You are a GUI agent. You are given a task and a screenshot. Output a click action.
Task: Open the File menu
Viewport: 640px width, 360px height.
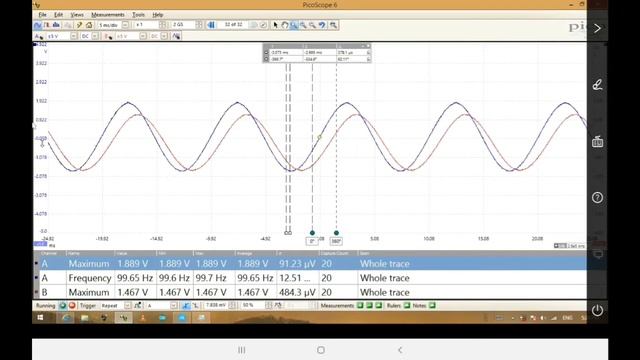pos(42,15)
